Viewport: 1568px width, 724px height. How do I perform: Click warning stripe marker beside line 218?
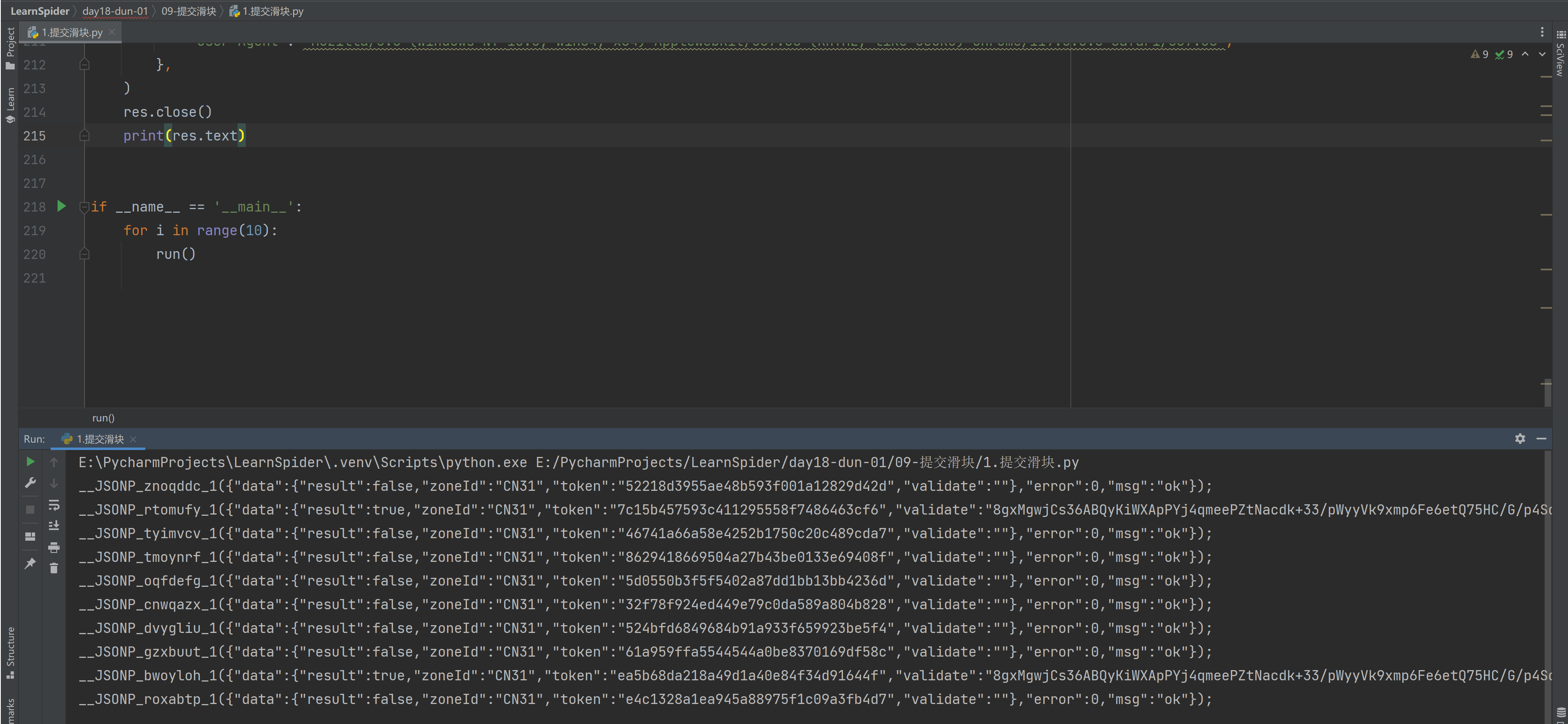[x=1546, y=215]
